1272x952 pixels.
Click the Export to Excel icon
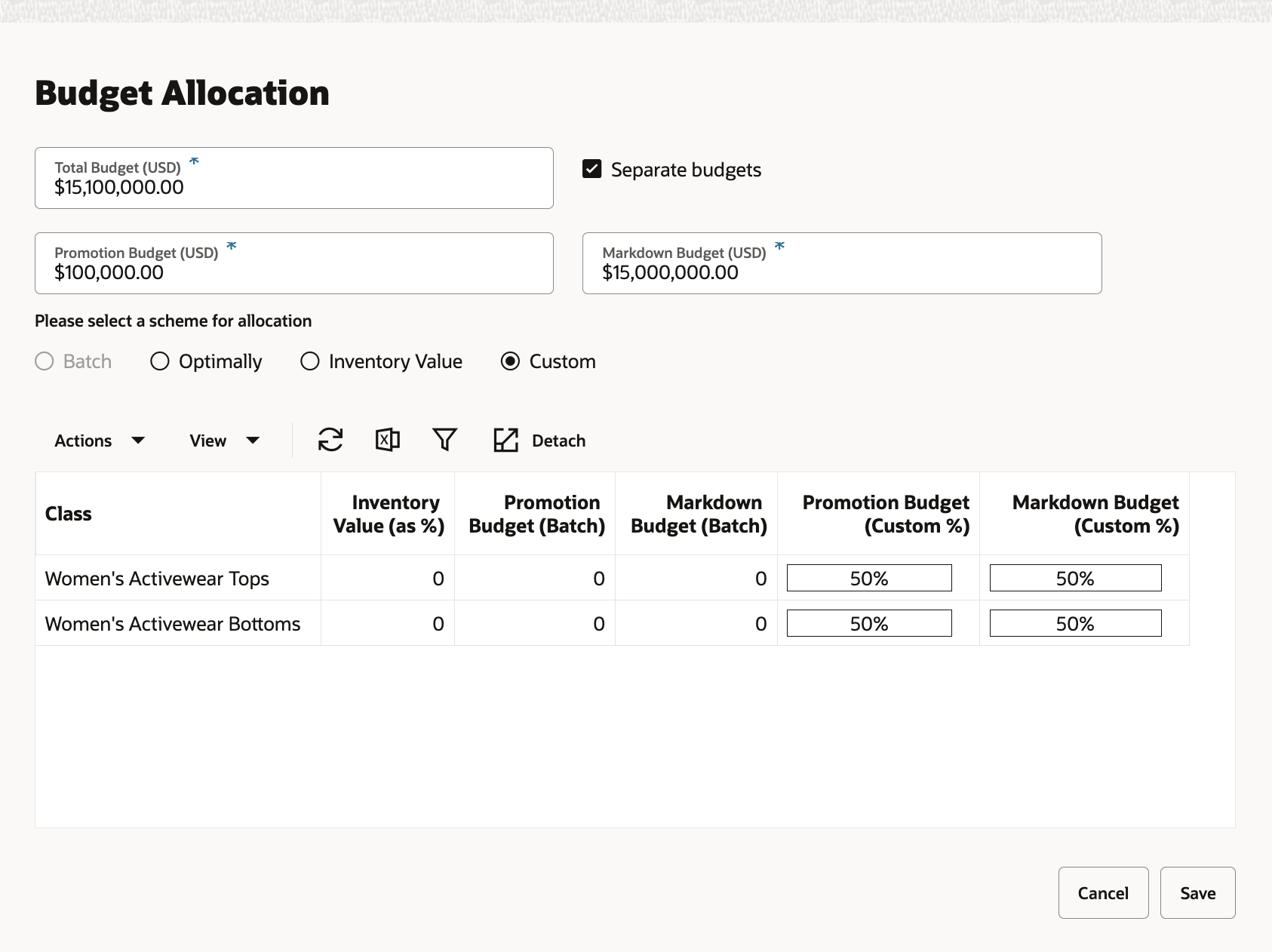click(387, 440)
